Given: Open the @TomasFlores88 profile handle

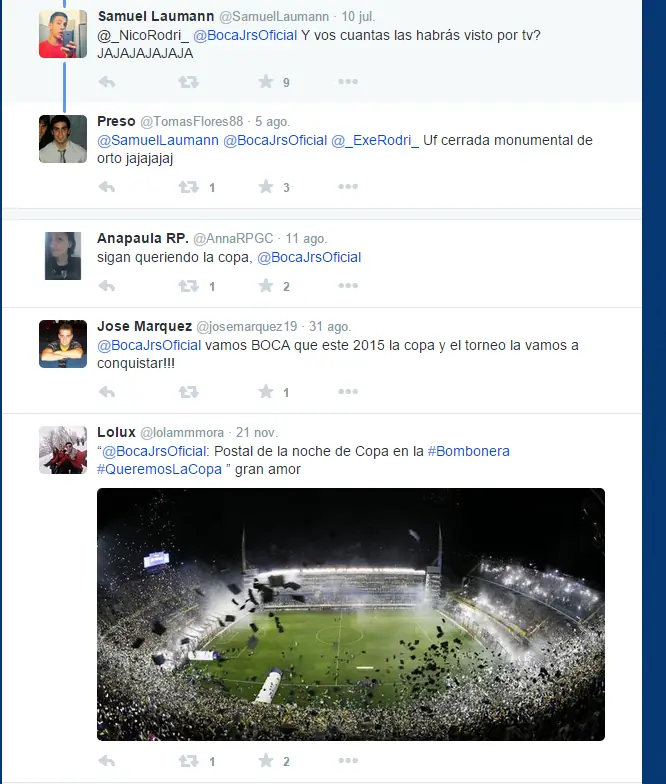Looking at the screenshot, I should point(192,122).
